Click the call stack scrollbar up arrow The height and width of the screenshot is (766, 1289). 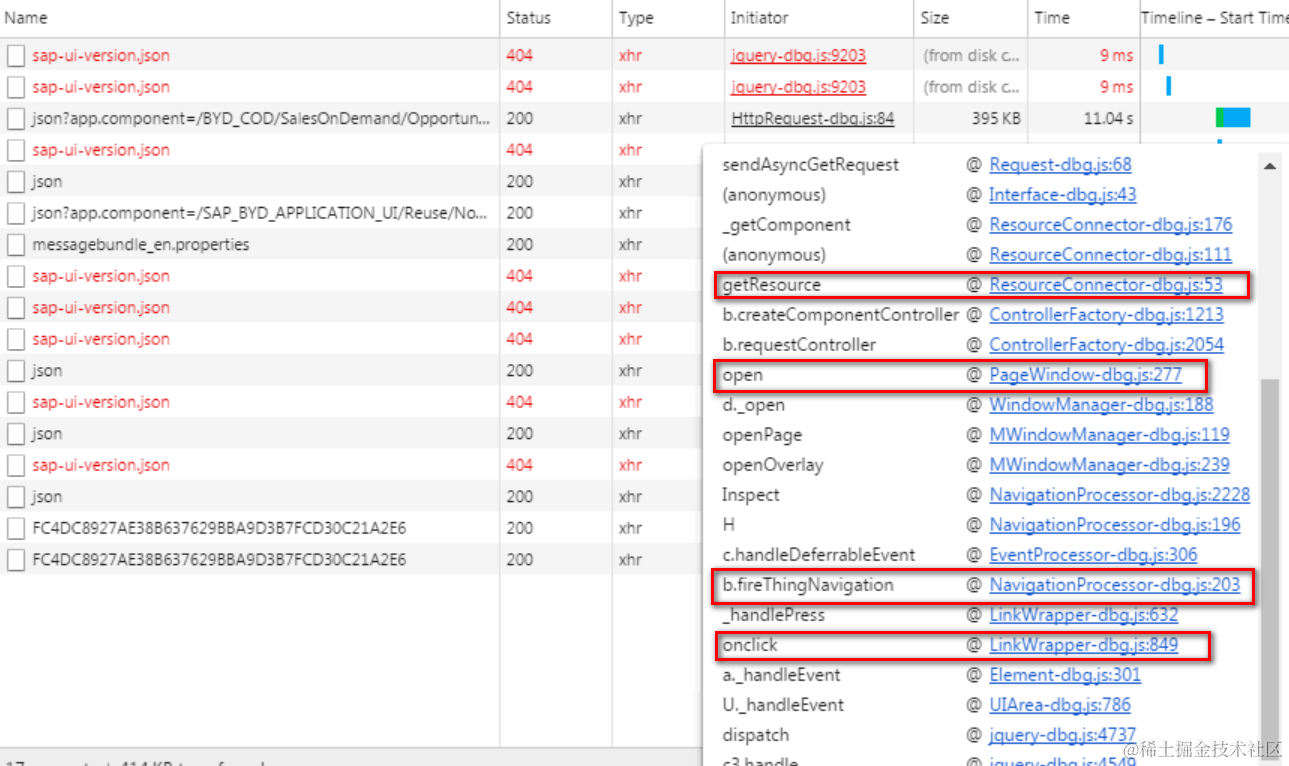pyautogui.click(x=1270, y=166)
